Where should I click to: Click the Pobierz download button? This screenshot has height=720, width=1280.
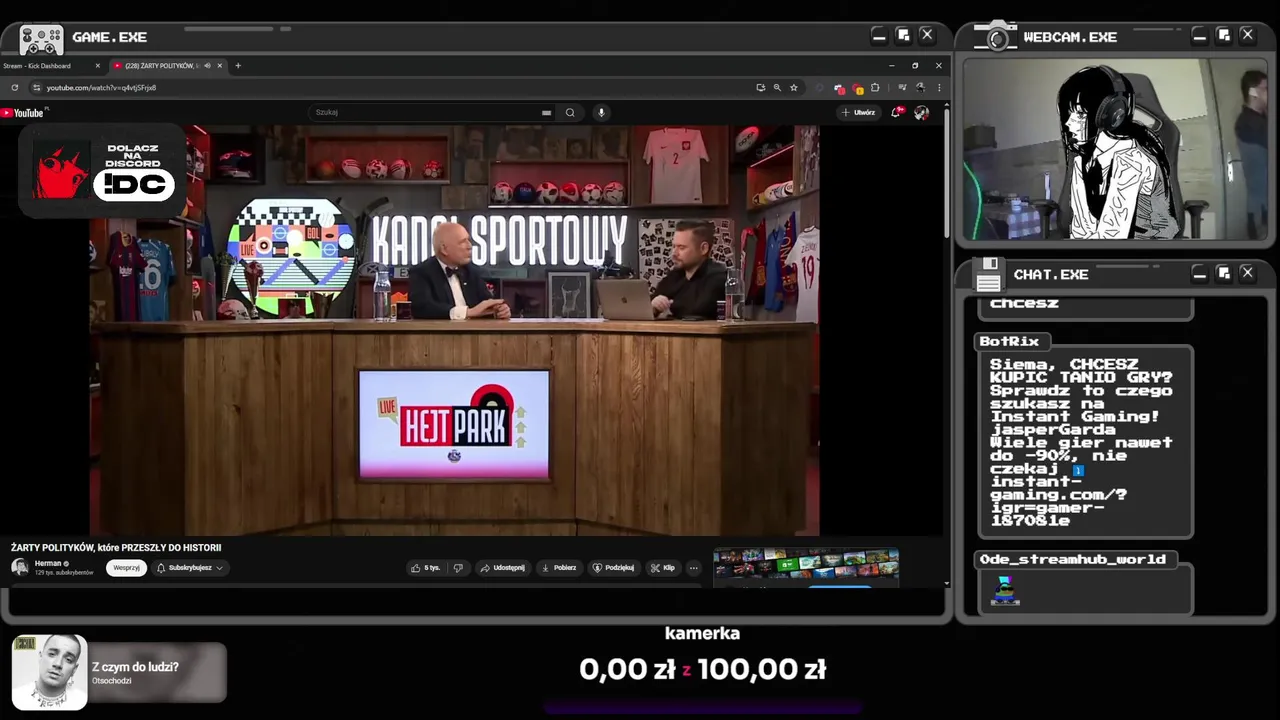(559, 568)
